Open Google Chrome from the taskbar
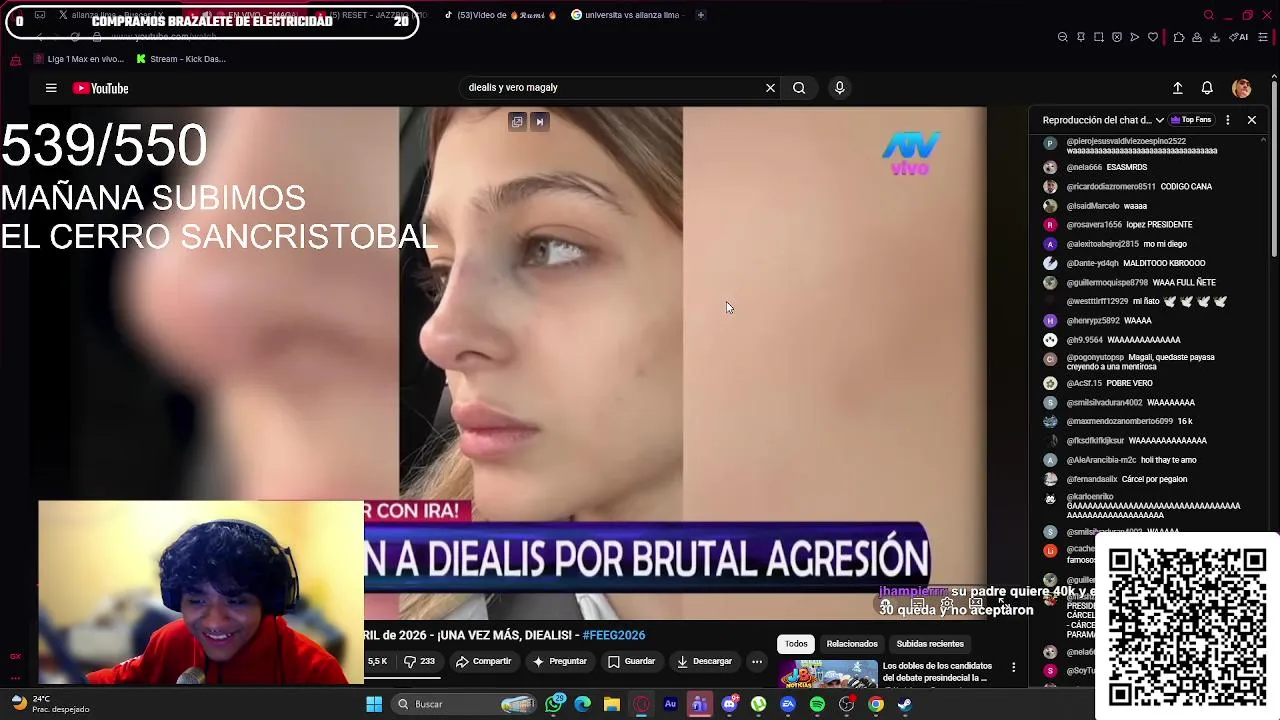The height and width of the screenshot is (720, 1280). pos(876,704)
